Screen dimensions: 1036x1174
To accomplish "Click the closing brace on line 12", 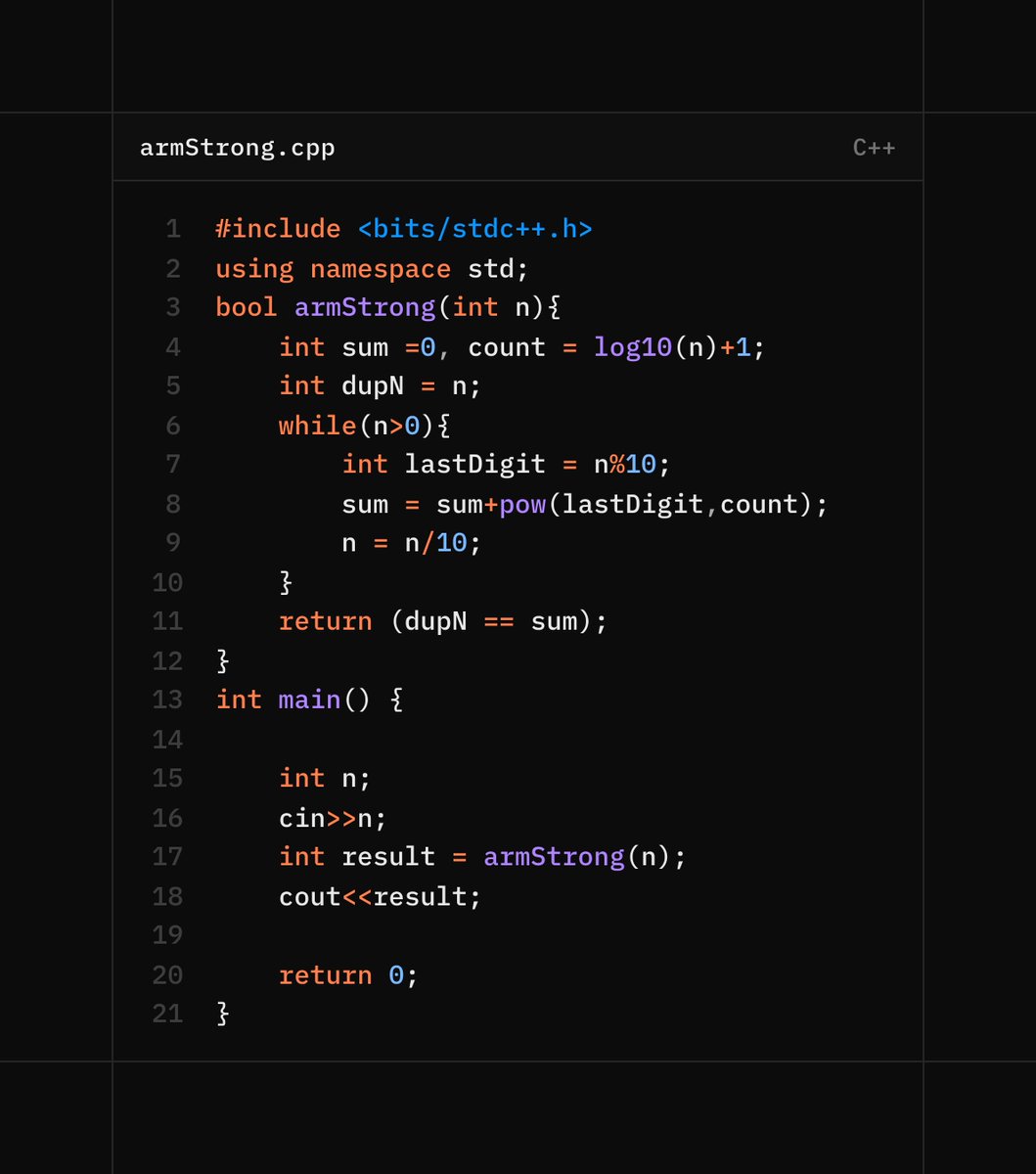I will [x=223, y=661].
